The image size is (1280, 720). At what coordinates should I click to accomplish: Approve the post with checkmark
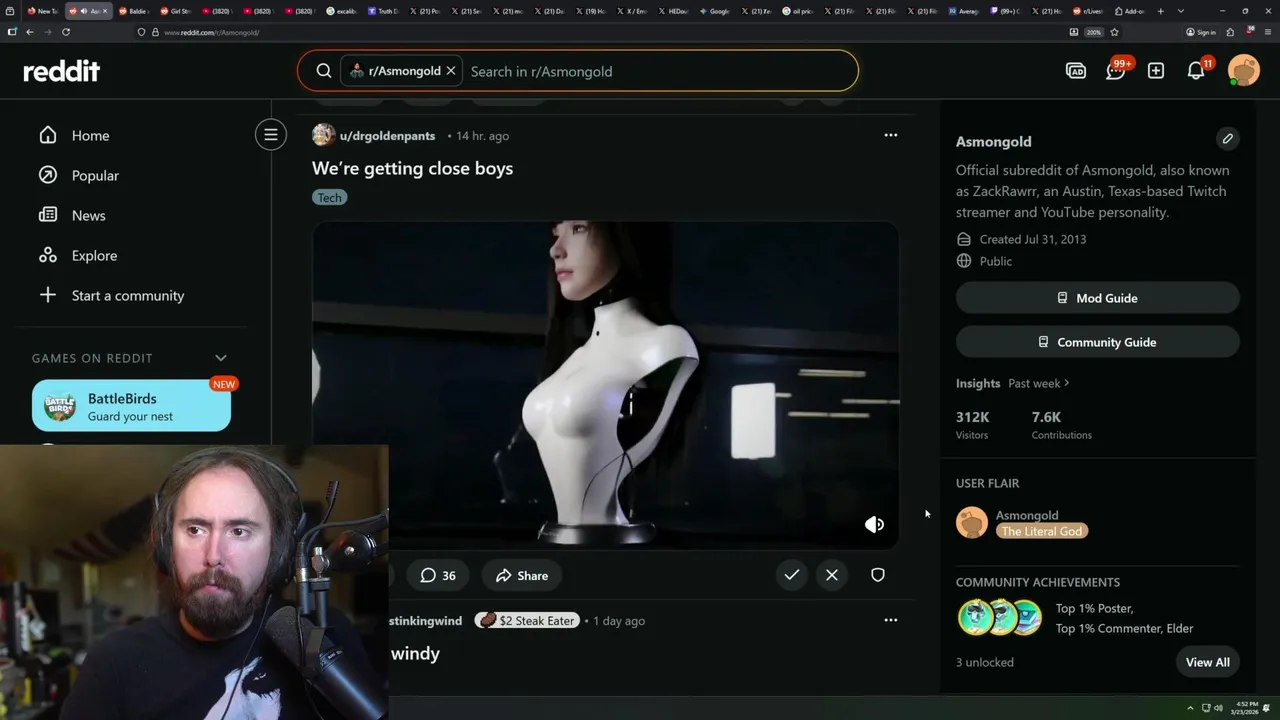coord(791,575)
